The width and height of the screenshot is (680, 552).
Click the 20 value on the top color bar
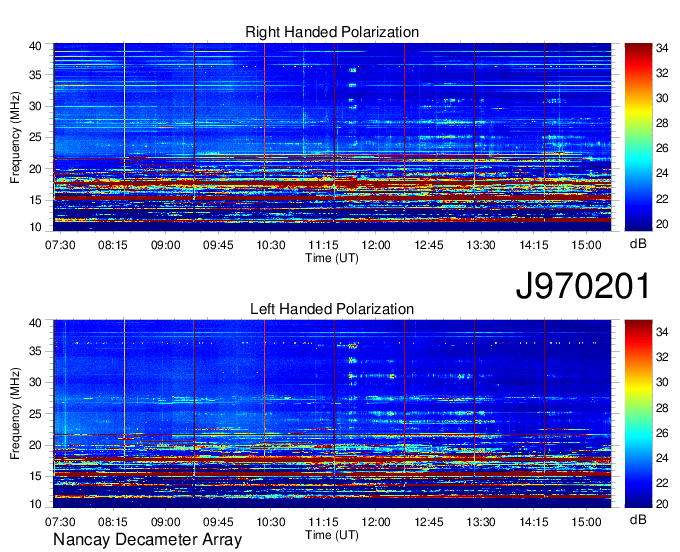pos(662,224)
